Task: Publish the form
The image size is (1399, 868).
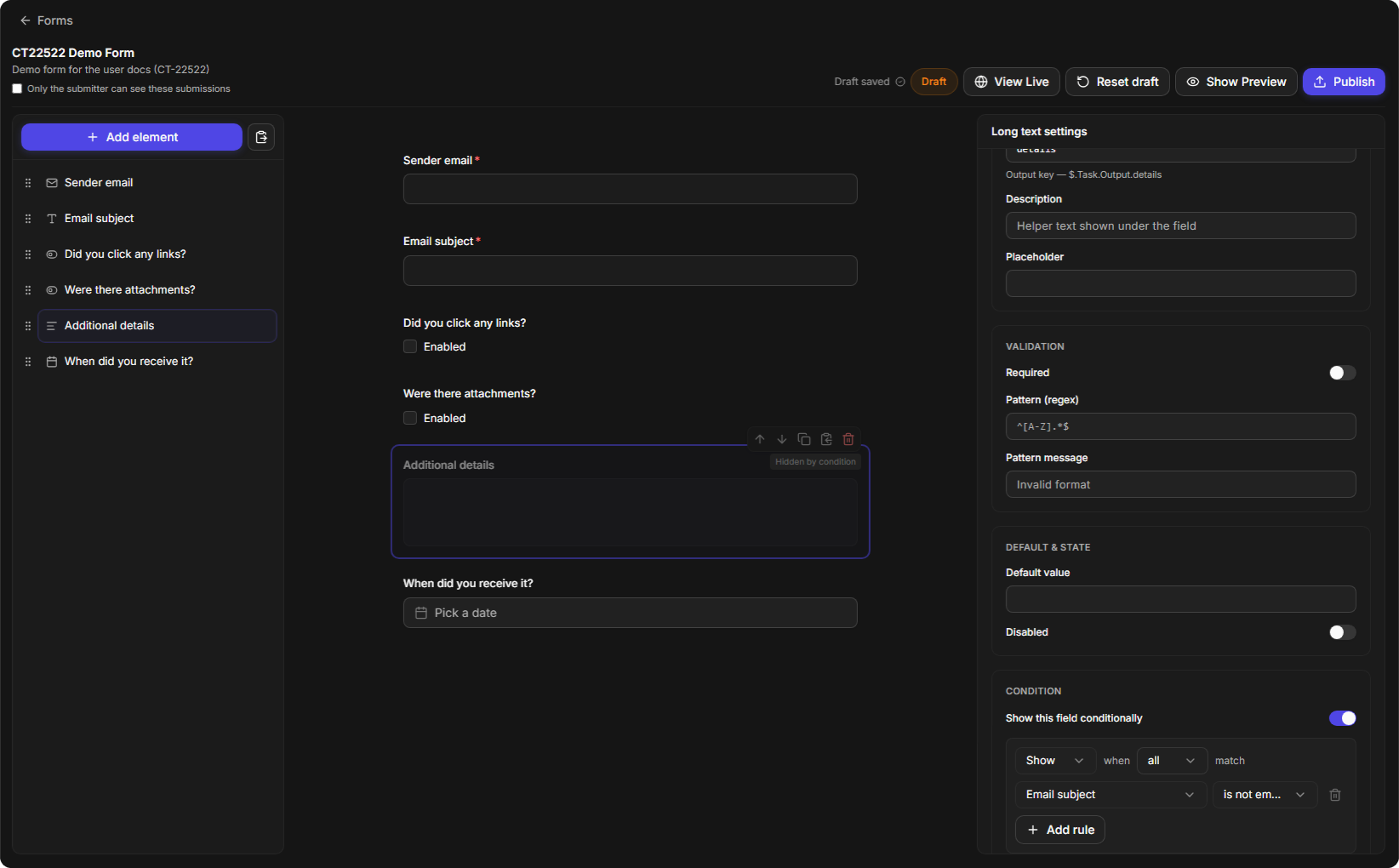Action: coord(1344,82)
